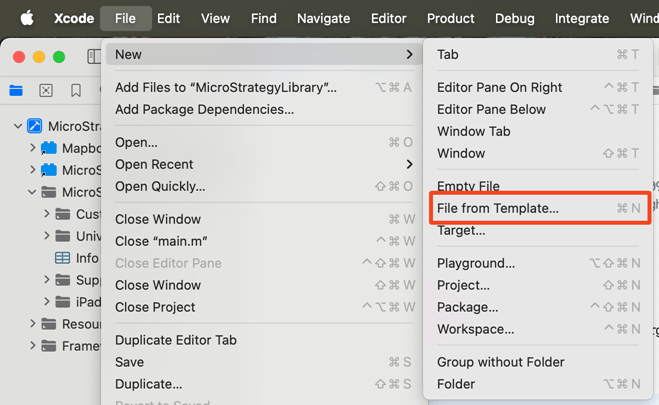The width and height of the screenshot is (659, 405).
Task: Select Target... in New submenu
Action: coord(538,231)
